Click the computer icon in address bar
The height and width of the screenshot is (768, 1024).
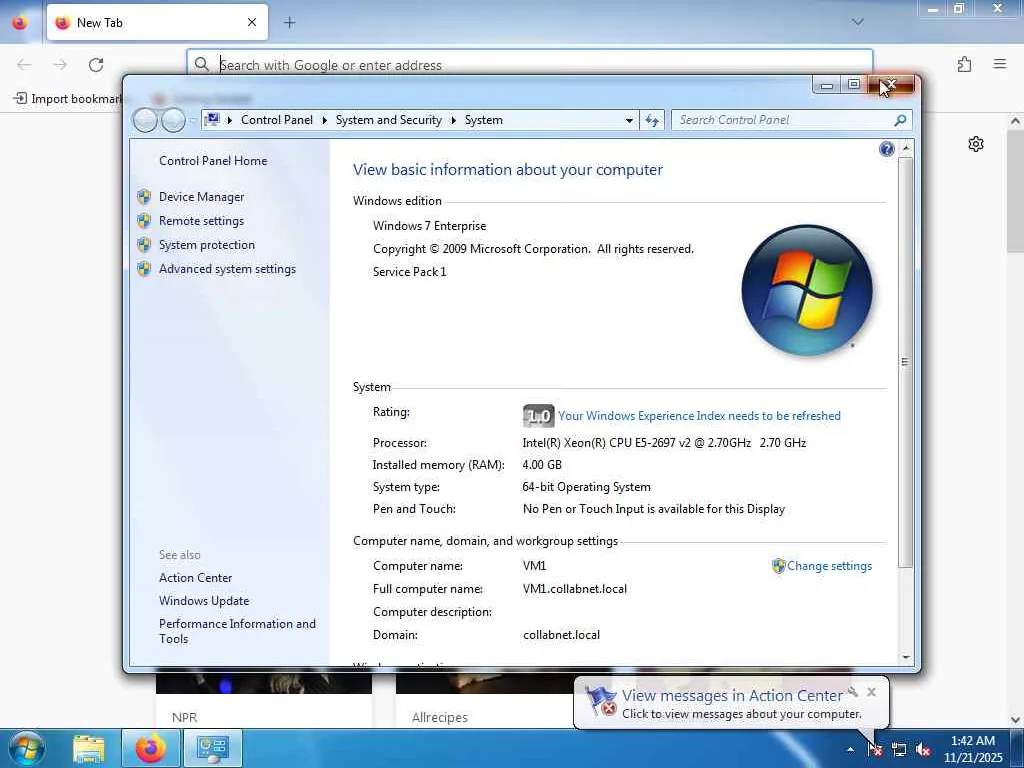pos(212,120)
